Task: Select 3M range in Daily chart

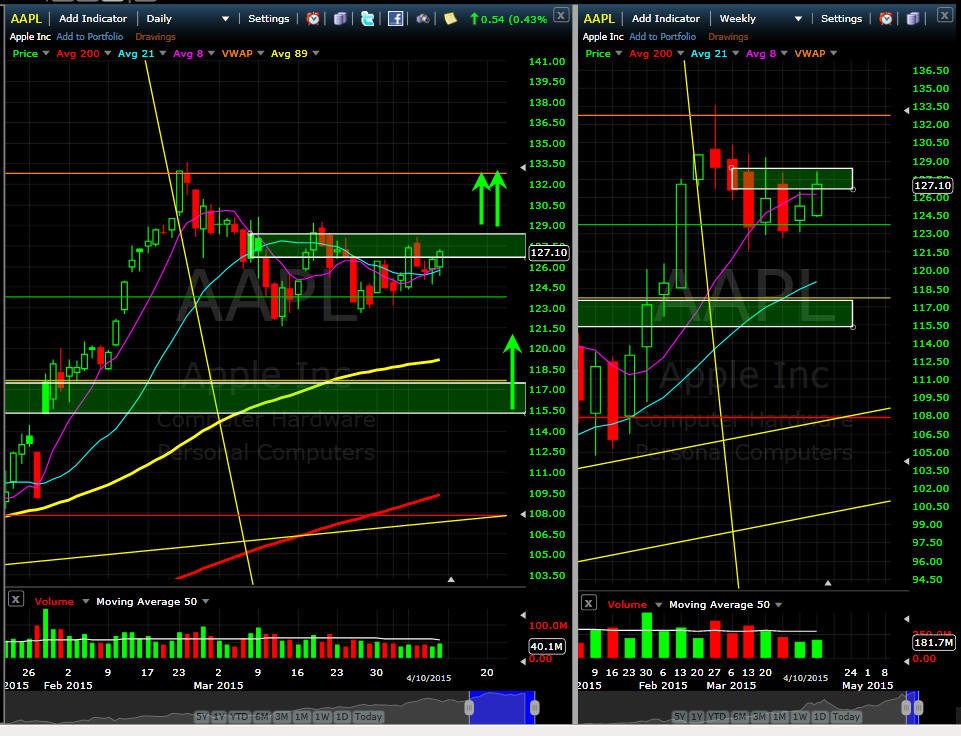Action: [x=281, y=716]
